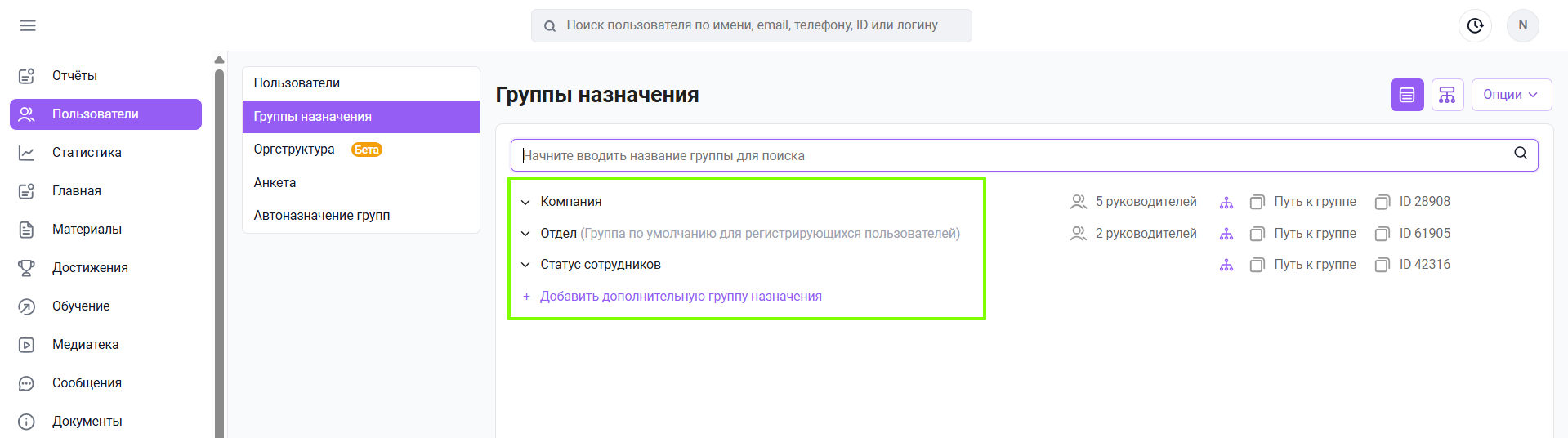Open the hamburger menu icon
The height and width of the screenshot is (438, 1568).
pyautogui.click(x=28, y=25)
